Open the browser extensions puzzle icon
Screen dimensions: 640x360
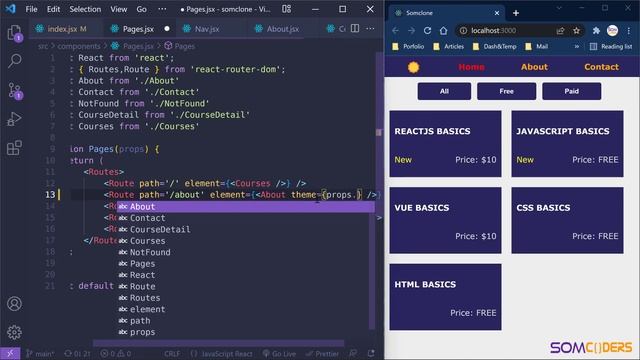(x=596, y=31)
